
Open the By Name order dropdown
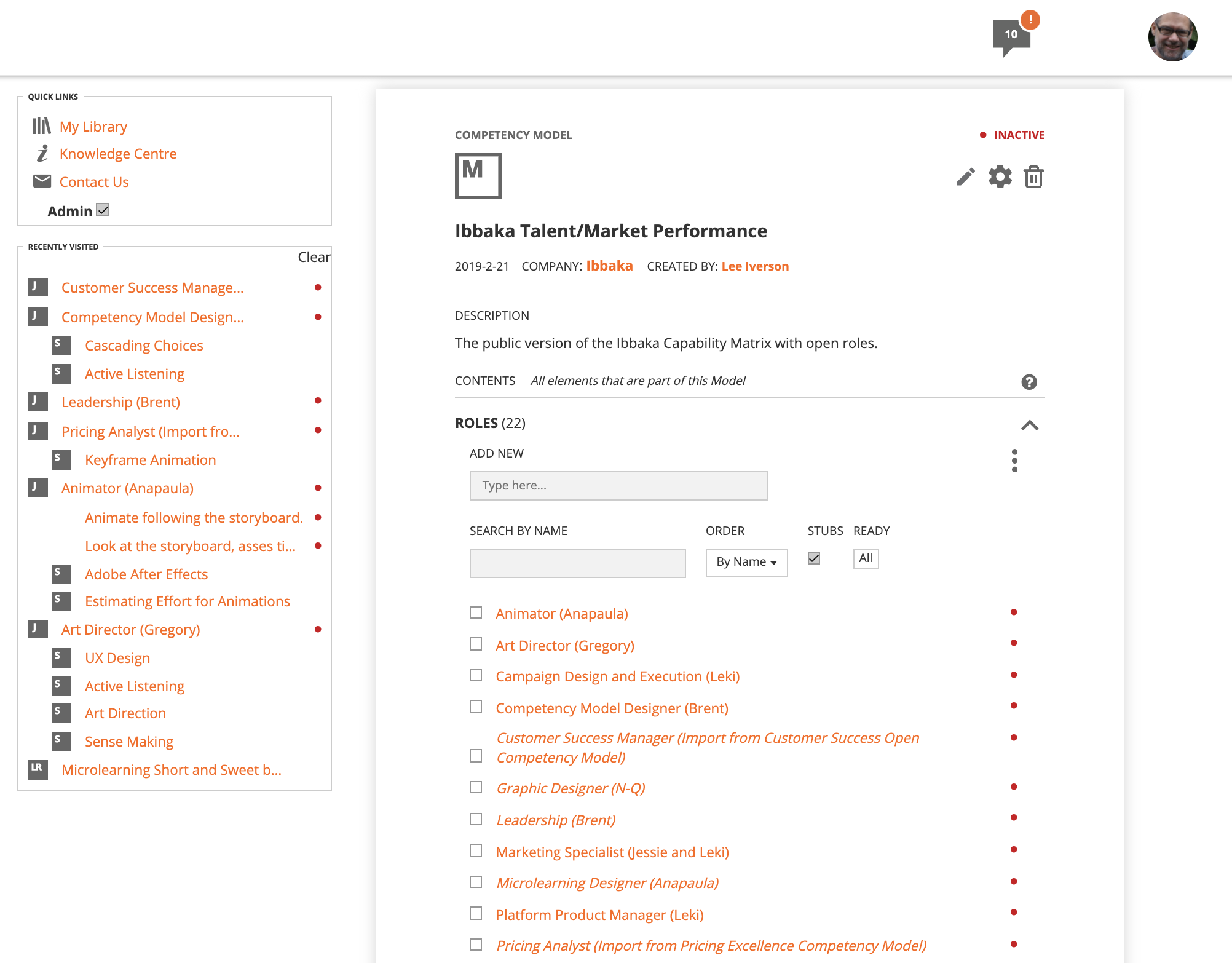pos(746,562)
